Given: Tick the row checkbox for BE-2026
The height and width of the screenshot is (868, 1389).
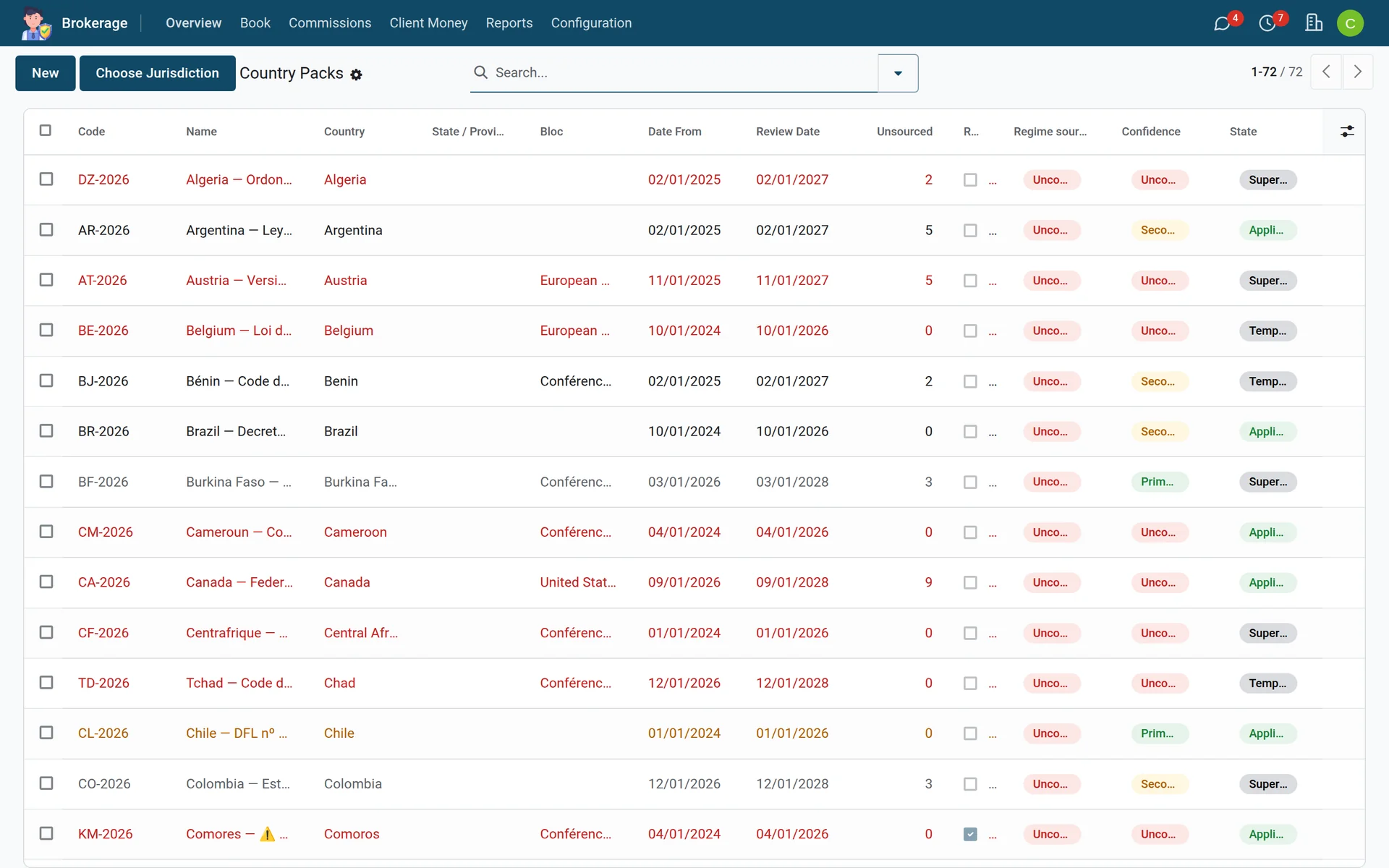Looking at the screenshot, I should [46, 330].
